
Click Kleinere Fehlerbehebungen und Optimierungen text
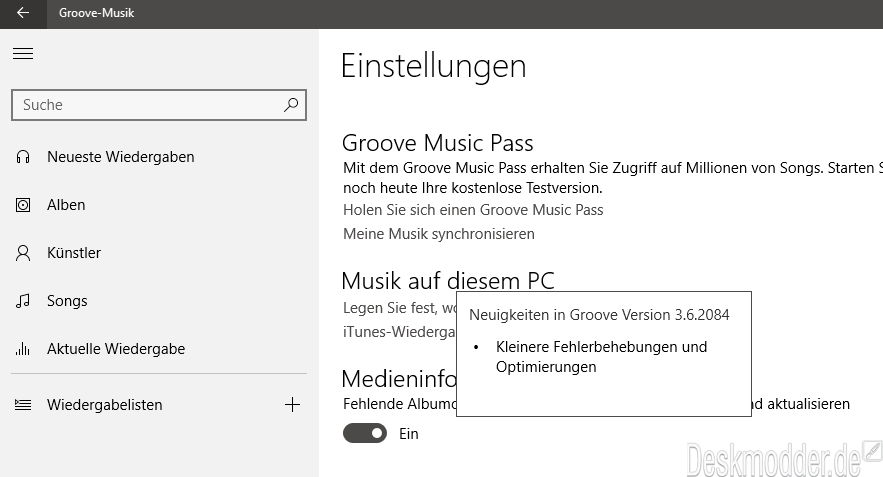tap(601, 357)
